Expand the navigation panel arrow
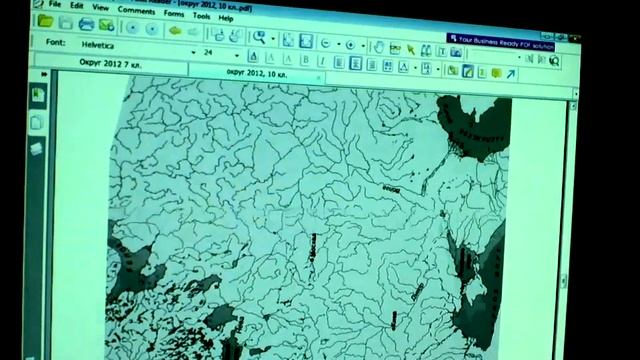Screen dimensions: 640x360 pyautogui.click(x=44, y=74)
